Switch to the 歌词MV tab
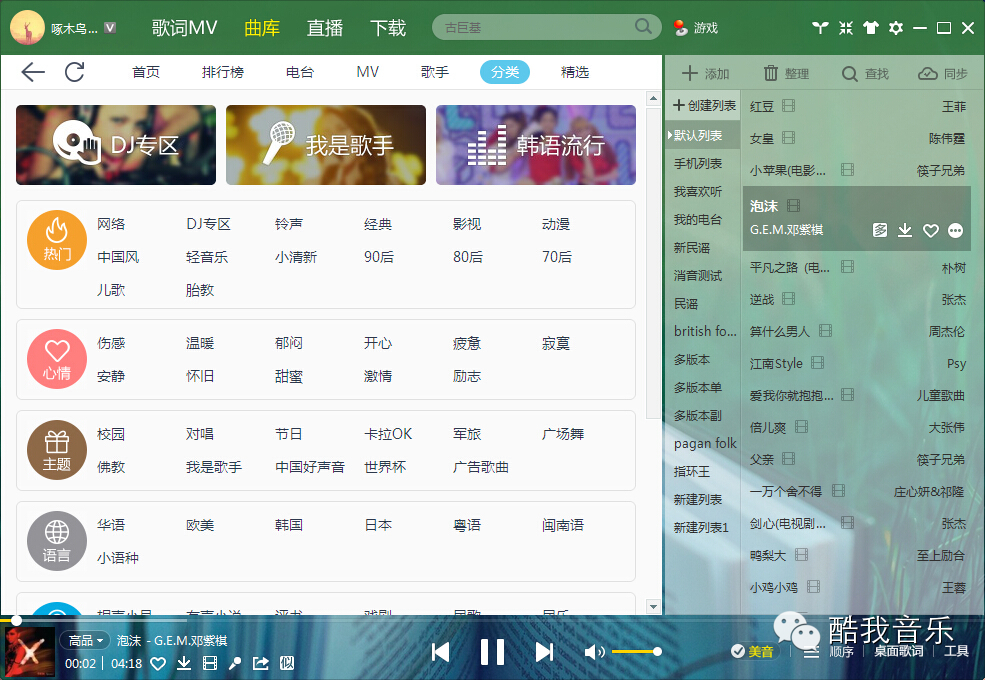Screen dimensions: 985x680 (x=184, y=28)
